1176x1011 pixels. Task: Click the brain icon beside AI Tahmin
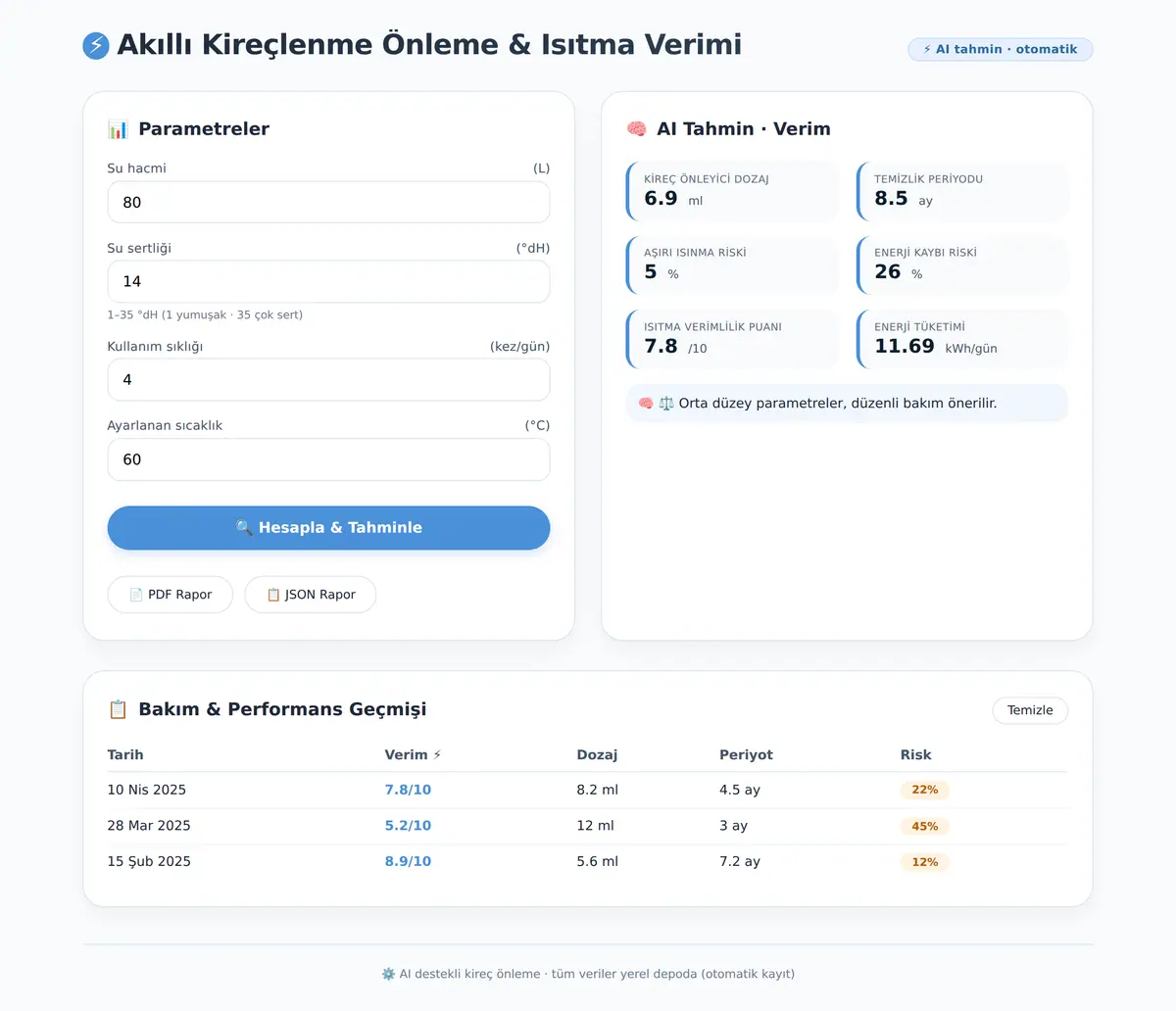636,129
